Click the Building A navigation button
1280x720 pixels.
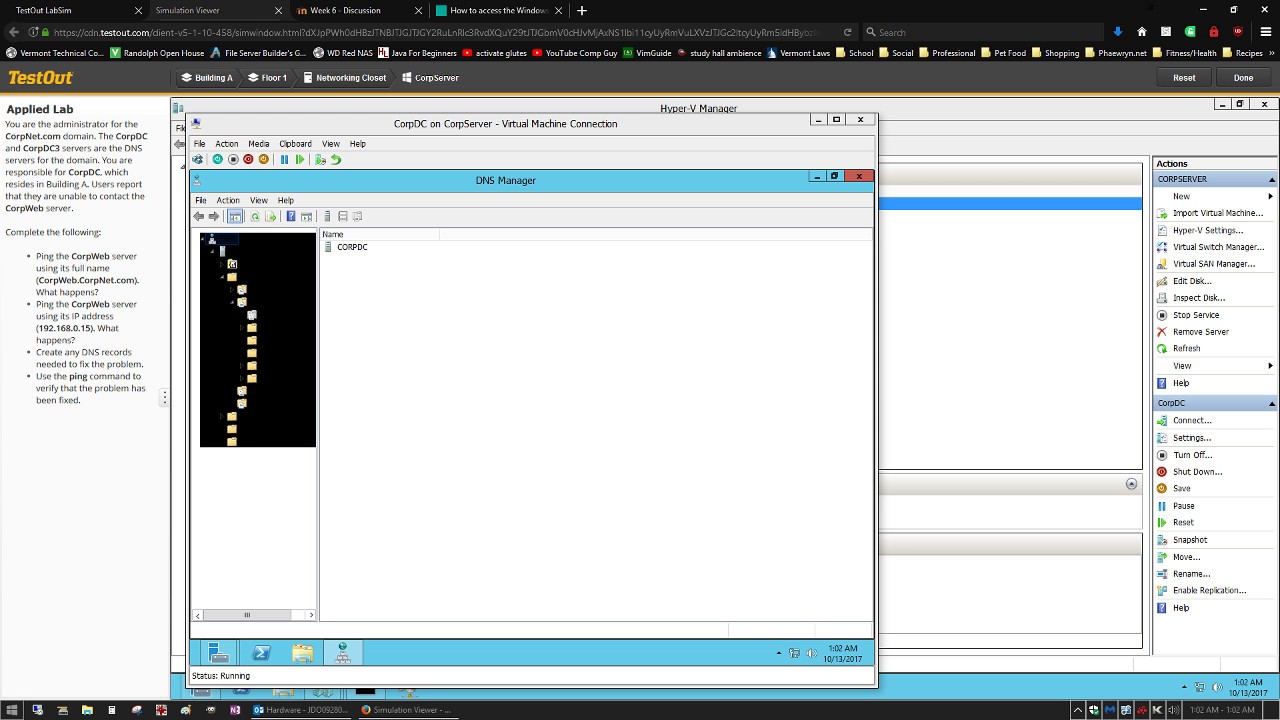tap(206, 78)
